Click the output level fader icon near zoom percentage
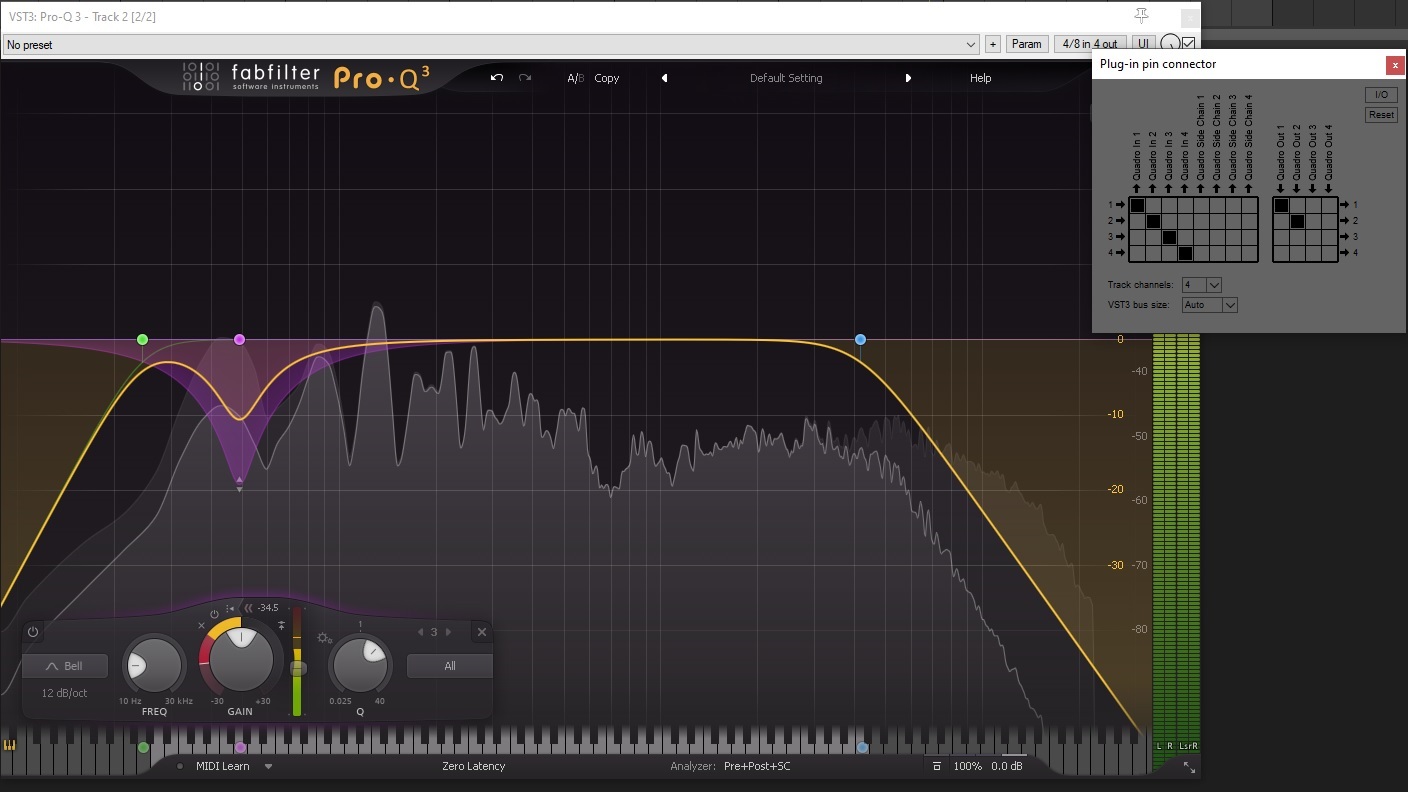The height and width of the screenshot is (792, 1408). point(937,766)
